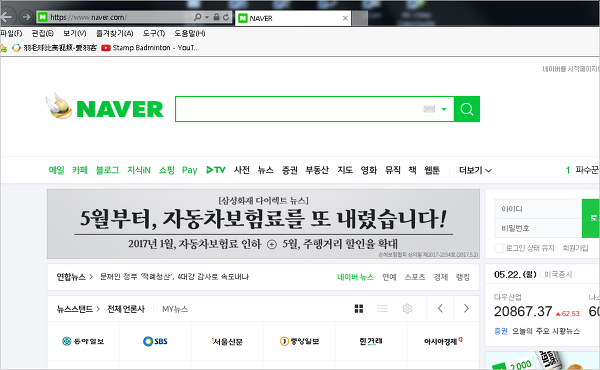600x370 pixels.
Task: Open the Chinese-titled bookmark with colorful icon
Action: pyautogui.click(x=54, y=48)
